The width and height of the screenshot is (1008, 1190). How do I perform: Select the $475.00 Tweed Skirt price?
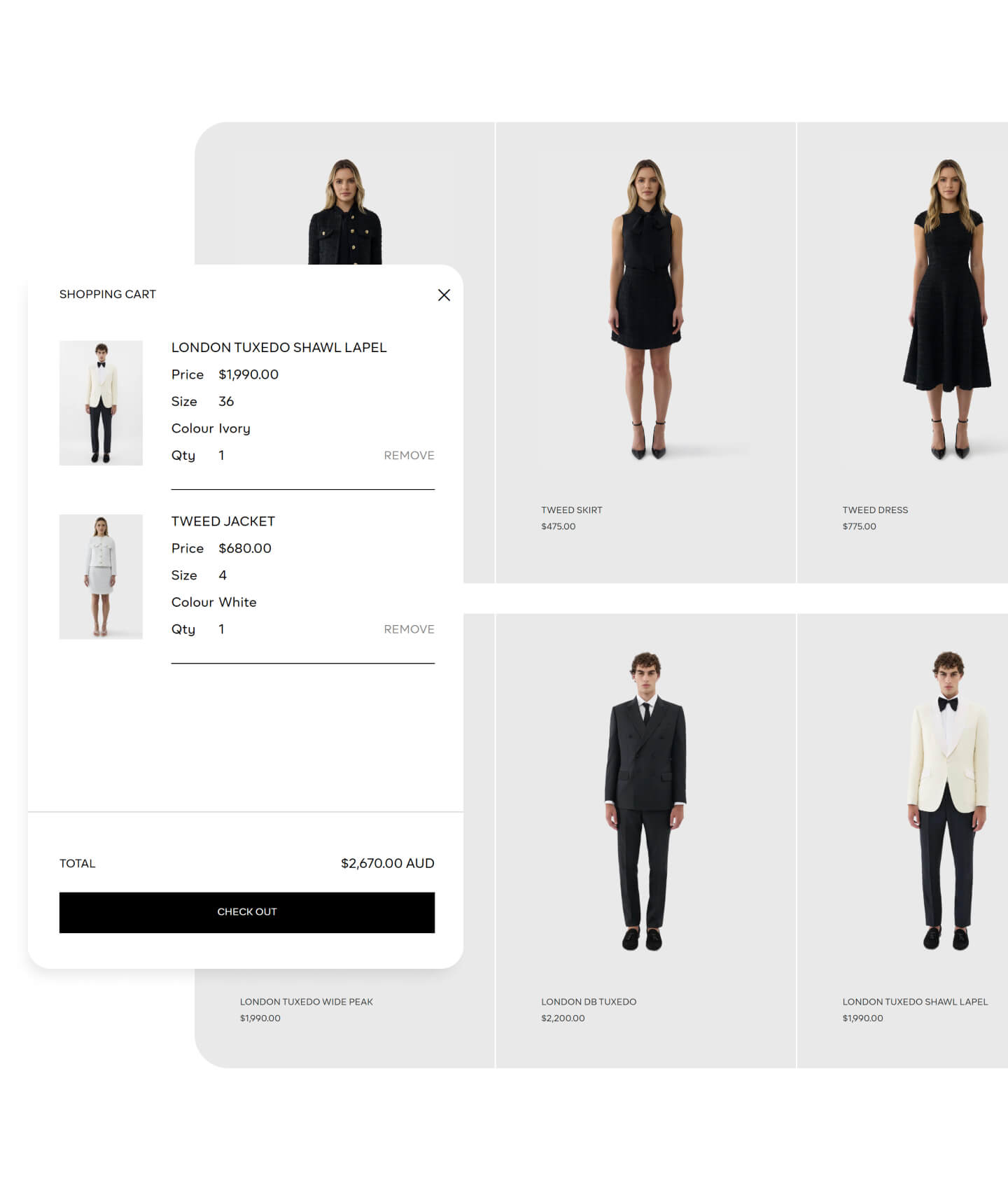click(558, 526)
